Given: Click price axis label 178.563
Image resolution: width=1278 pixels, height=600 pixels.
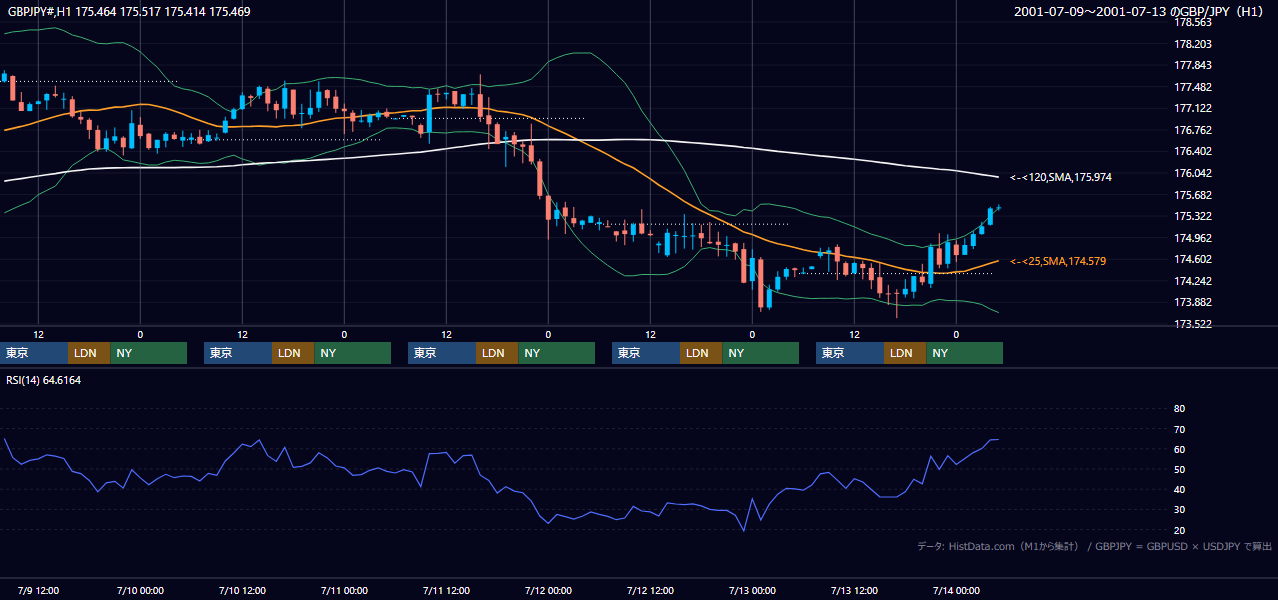Looking at the screenshot, I should pos(1193,22).
